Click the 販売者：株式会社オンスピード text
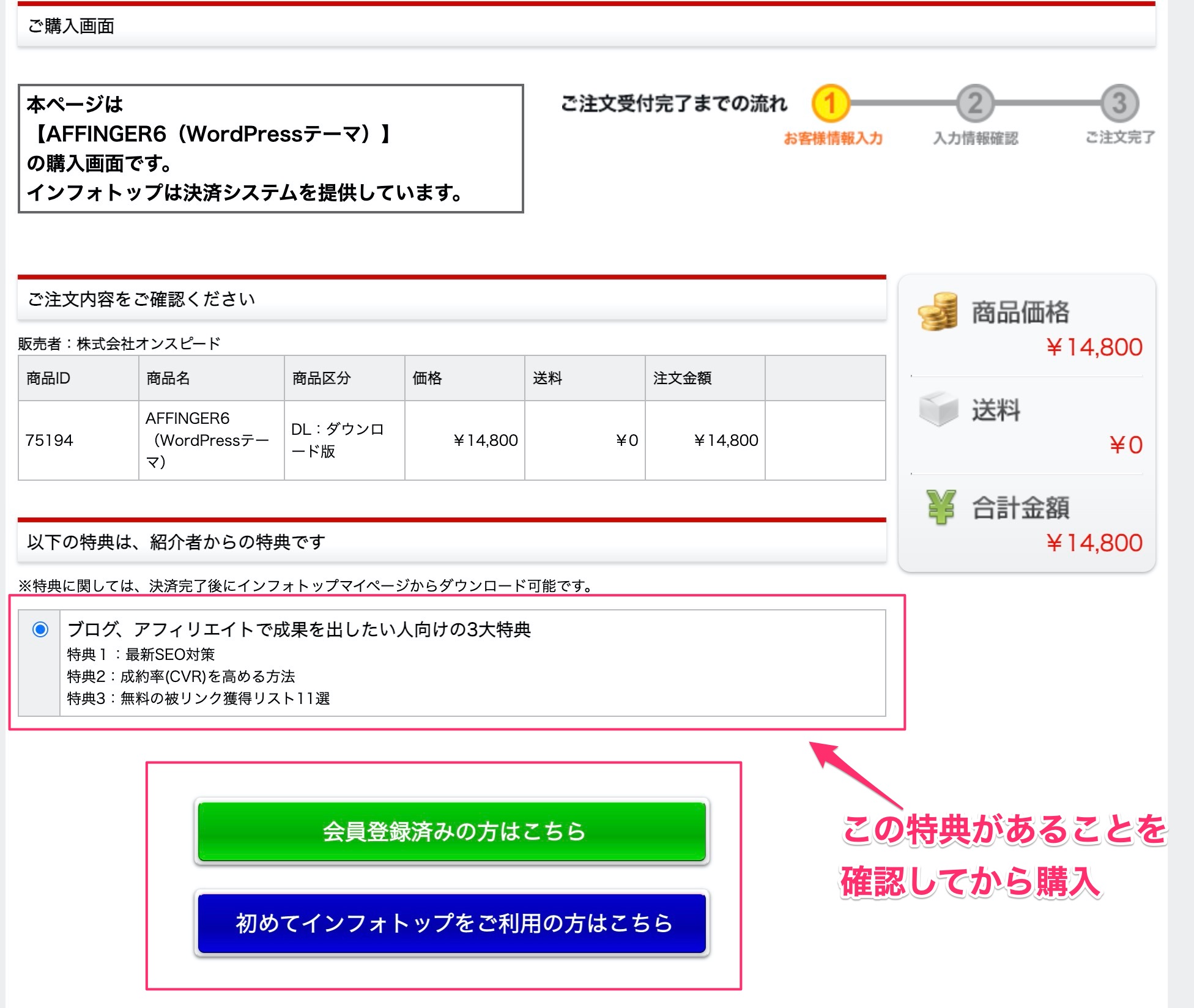 (x=119, y=343)
